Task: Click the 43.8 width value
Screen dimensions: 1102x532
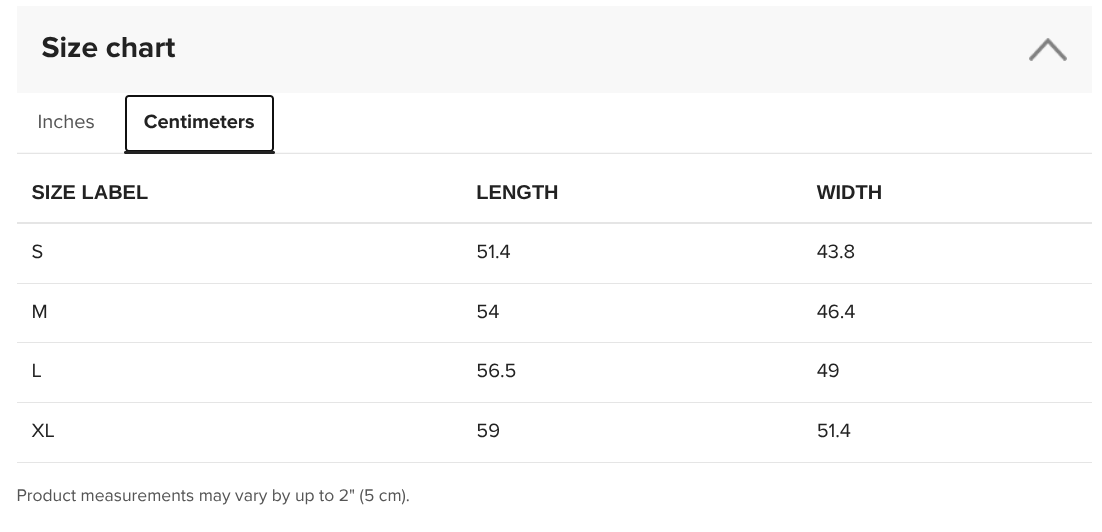Action: pos(836,252)
